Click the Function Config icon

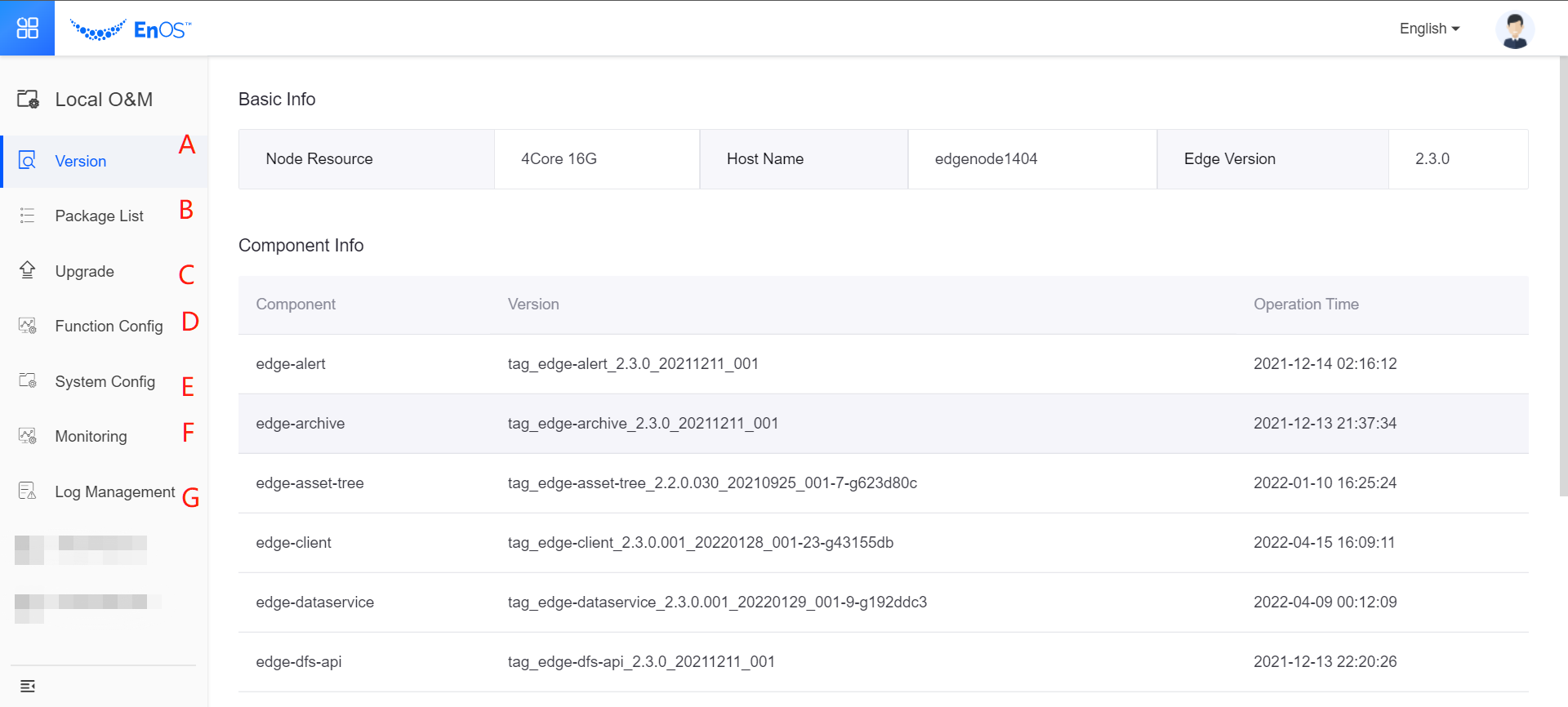point(27,326)
